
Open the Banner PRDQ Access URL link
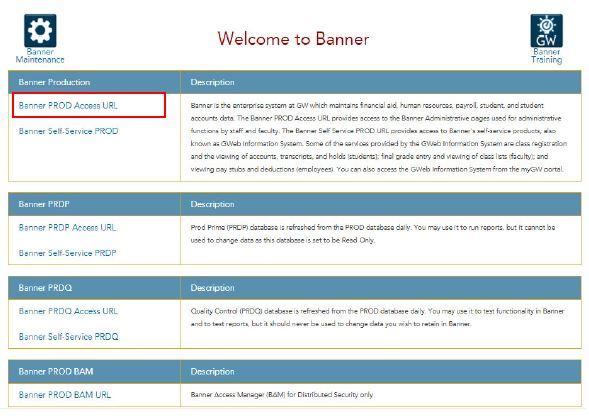pos(68,311)
